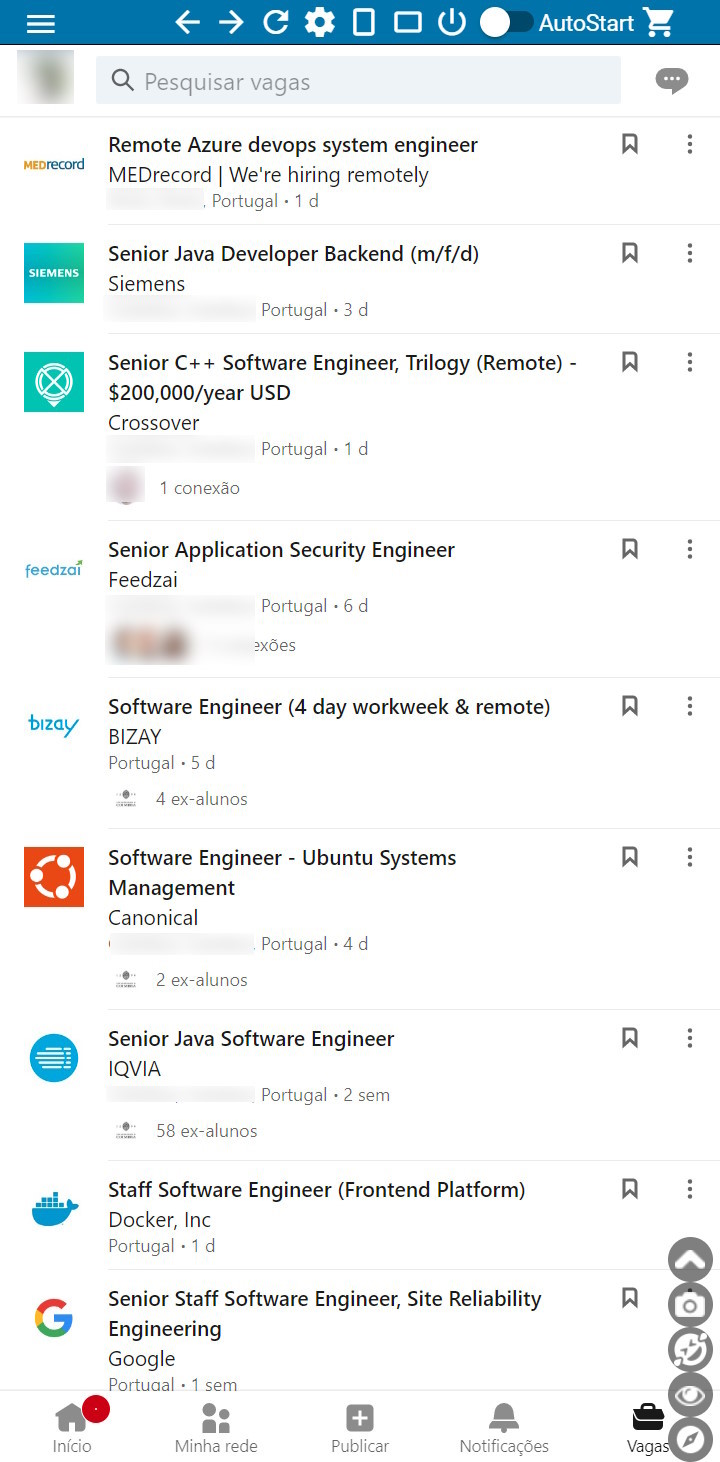
Task: Expand options menu for BIZAY job
Action: [690, 707]
